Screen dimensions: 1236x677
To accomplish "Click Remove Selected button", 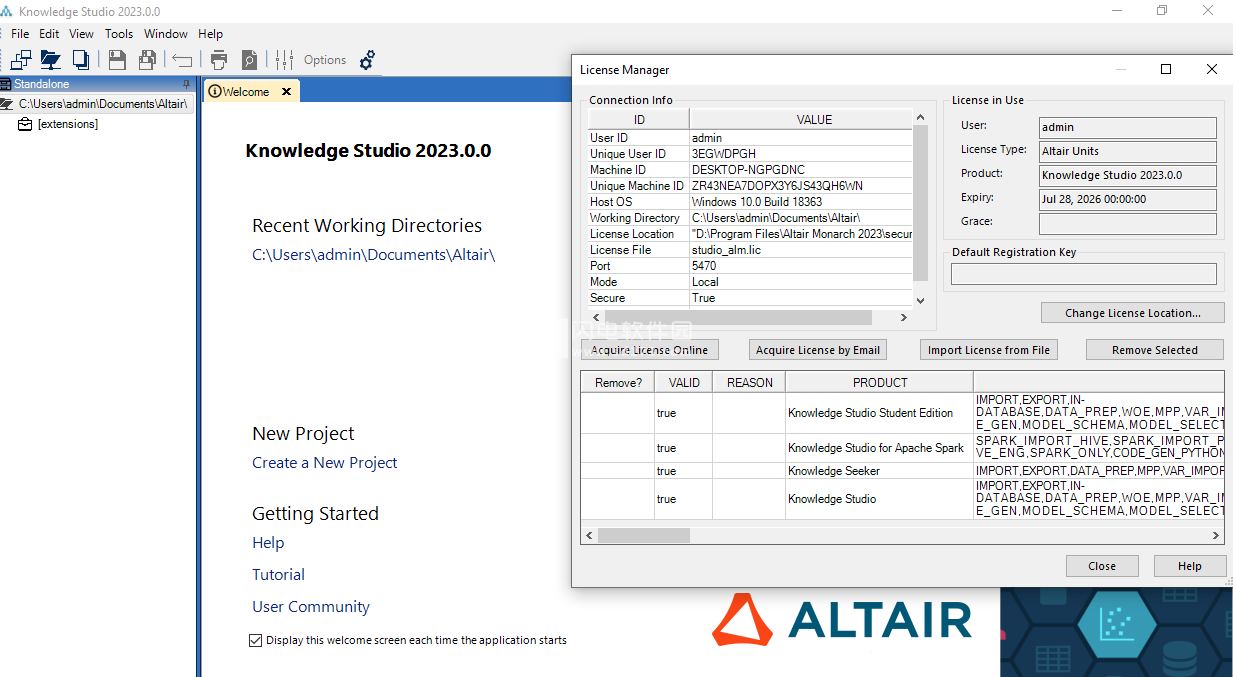I will coord(1155,350).
